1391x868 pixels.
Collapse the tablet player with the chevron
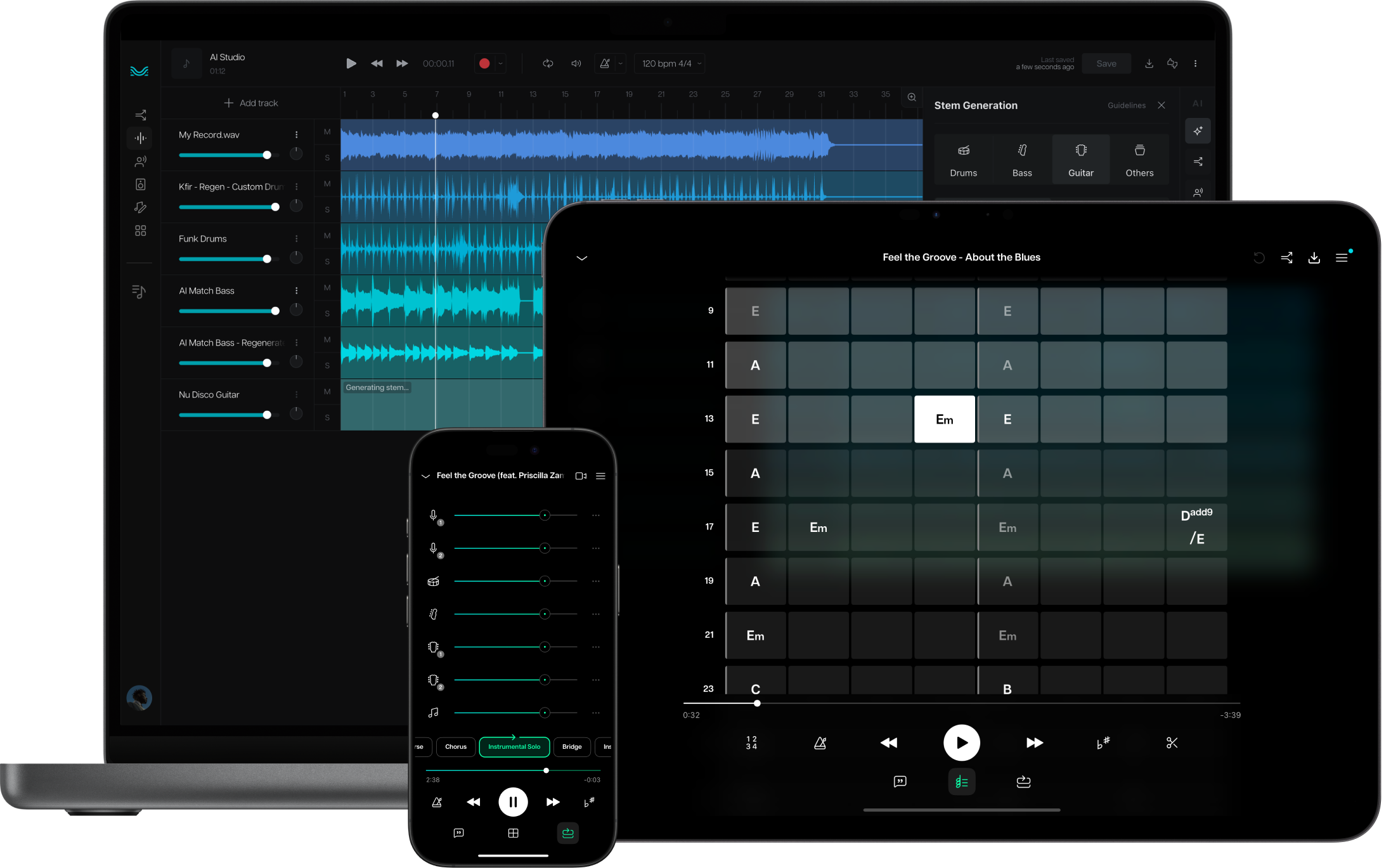click(x=581, y=258)
